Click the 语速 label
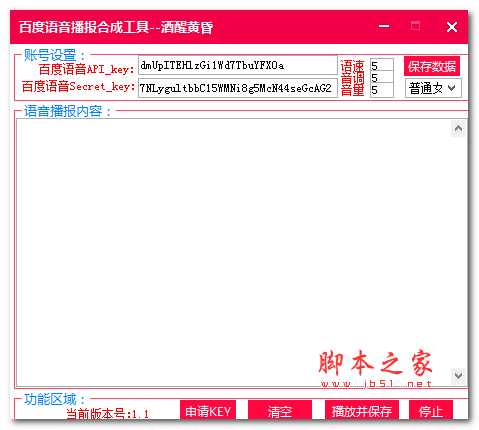 pyautogui.click(x=352, y=66)
